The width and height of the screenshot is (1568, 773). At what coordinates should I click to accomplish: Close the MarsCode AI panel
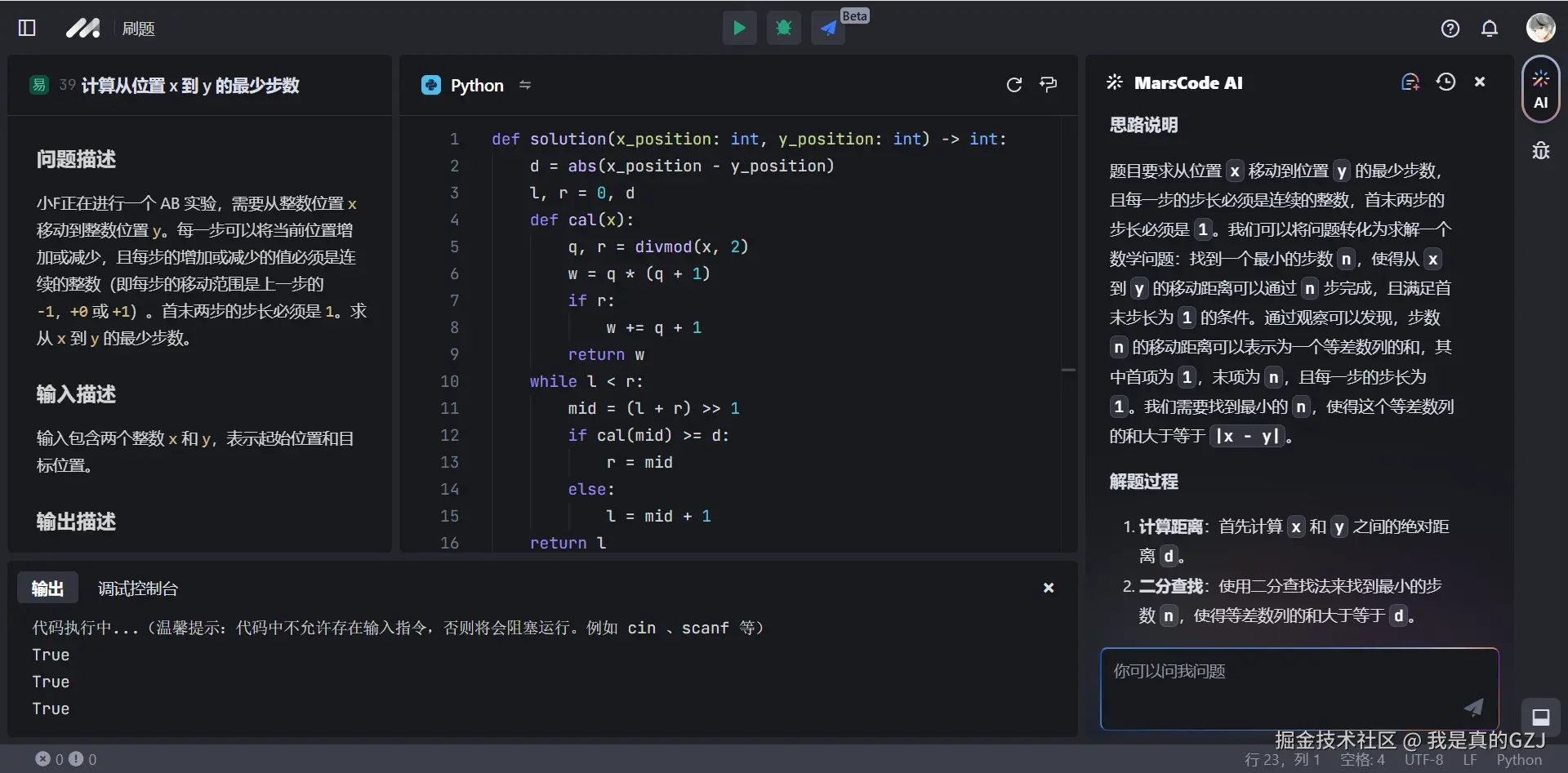click(x=1480, y=82)
